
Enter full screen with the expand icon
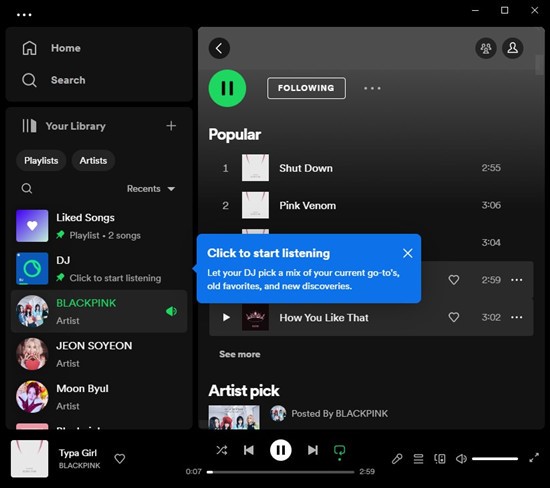click(x=534, y=458)
